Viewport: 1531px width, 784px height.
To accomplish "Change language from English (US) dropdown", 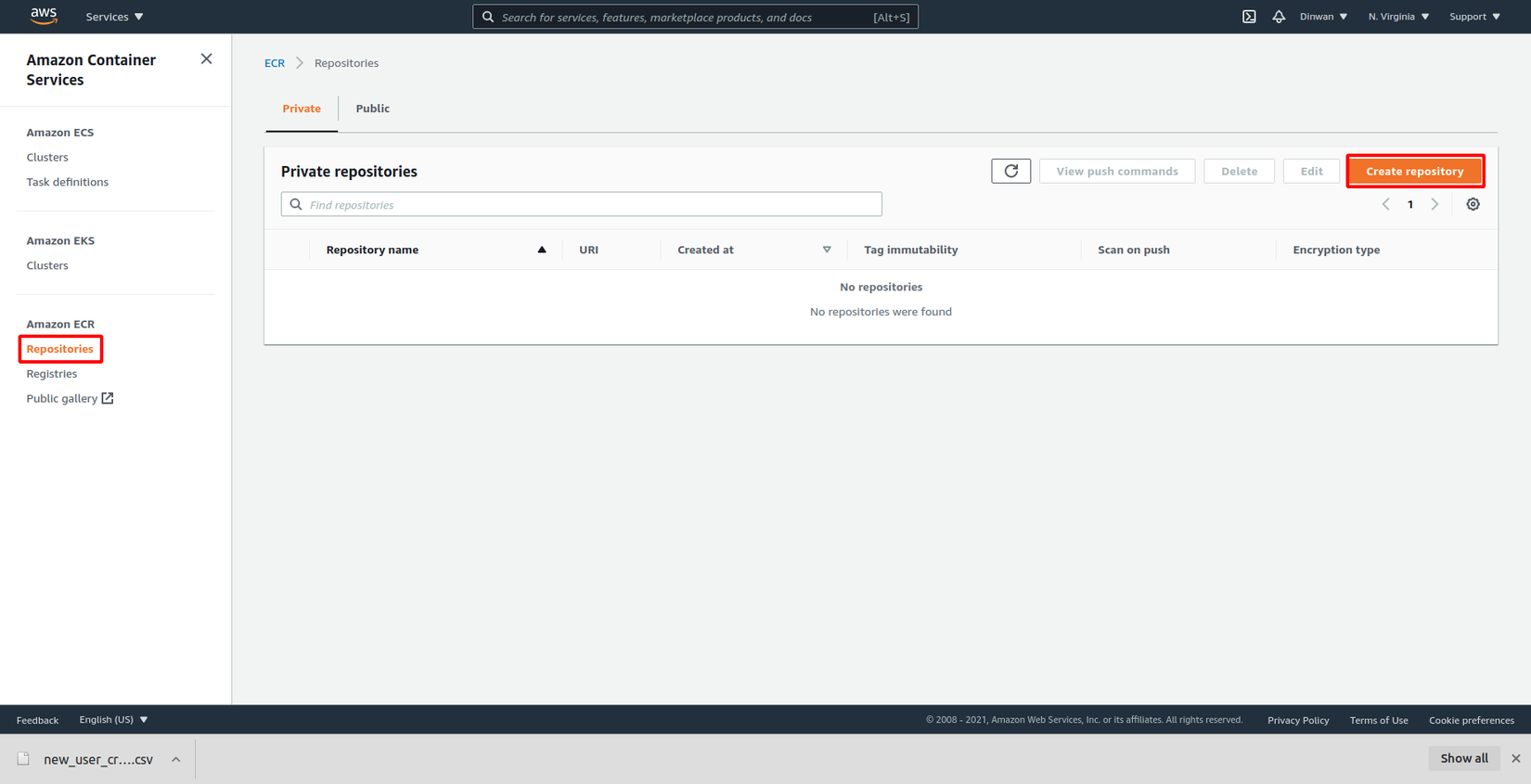I will pyautogui.click(x=113, y=720).
